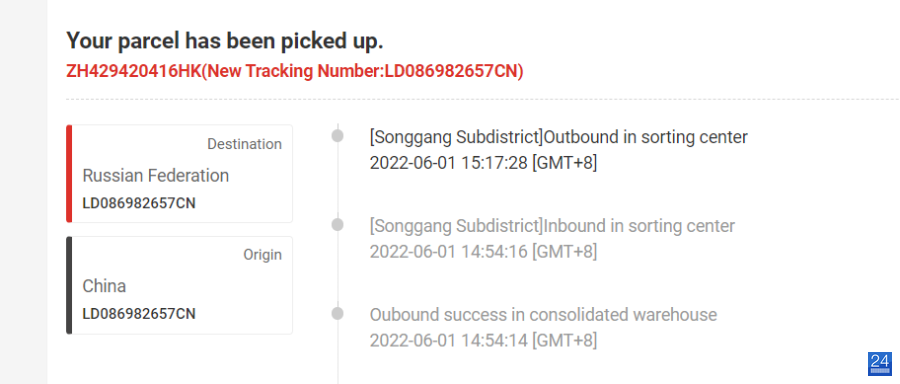The image size is (900, 384).
Task: Click 'Your parcel has been picked up' heading
Action: coord(224,41)
